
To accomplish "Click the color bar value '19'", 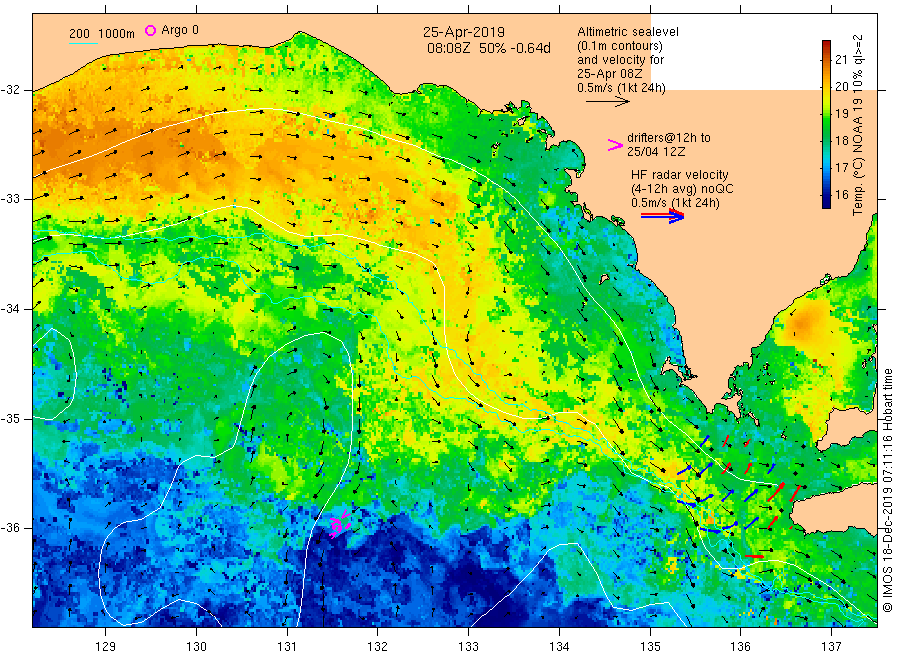I will (841, 114).
